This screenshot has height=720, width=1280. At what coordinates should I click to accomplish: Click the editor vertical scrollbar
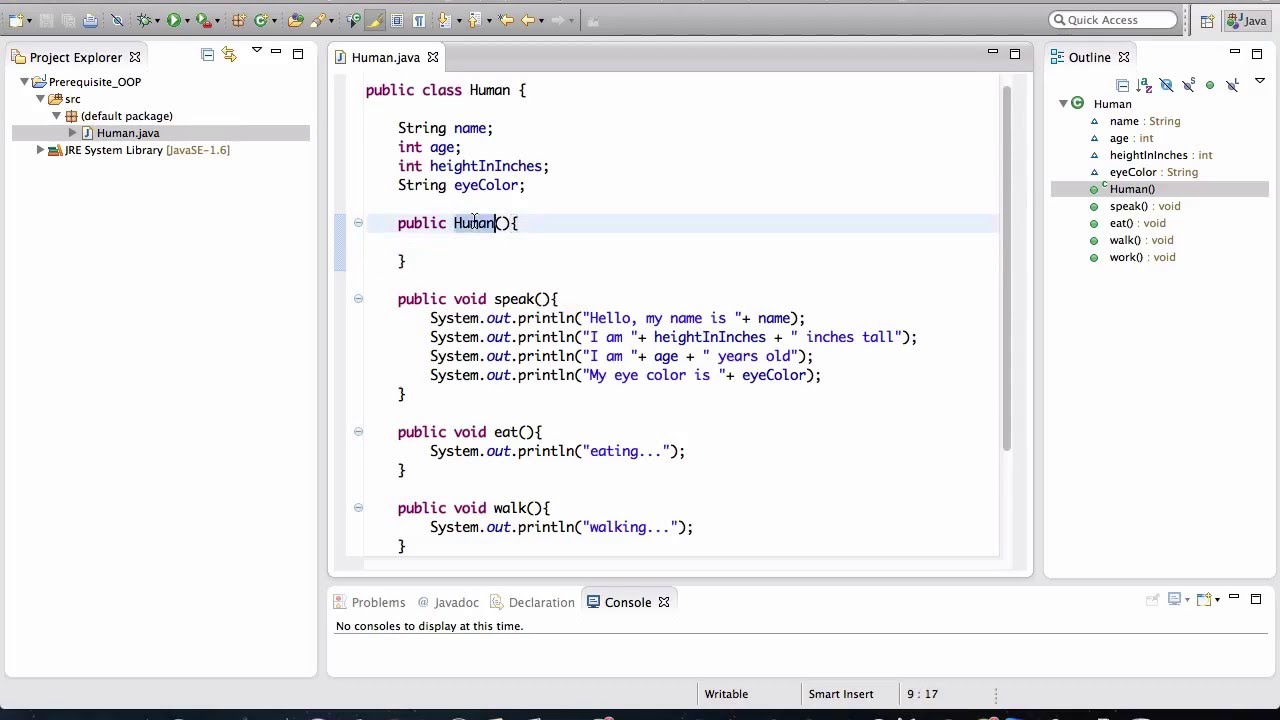coord(1007,267)
